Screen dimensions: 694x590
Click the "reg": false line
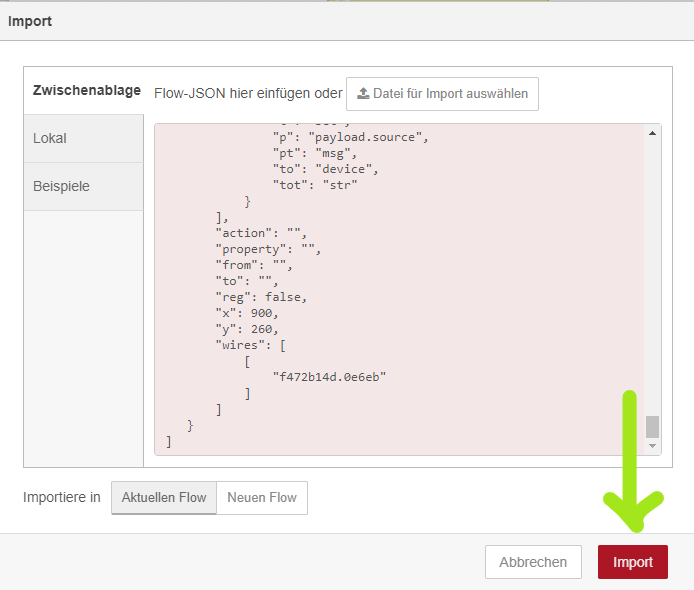[x=261, y=297]
